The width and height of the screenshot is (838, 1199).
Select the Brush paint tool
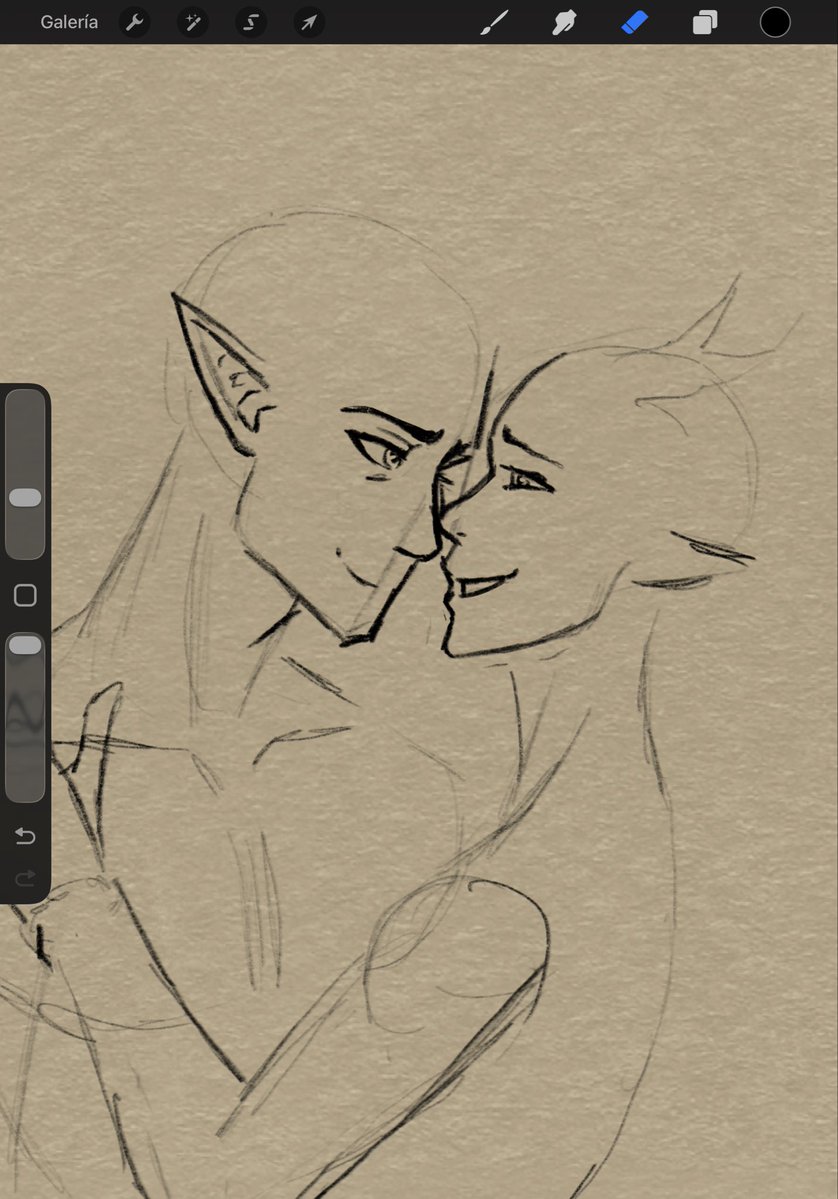(x=495, y=22)
